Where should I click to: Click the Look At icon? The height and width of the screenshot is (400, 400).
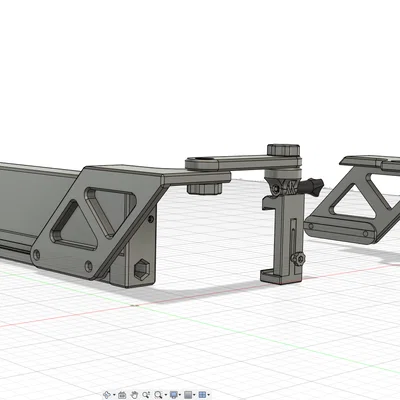coord(122,395)
